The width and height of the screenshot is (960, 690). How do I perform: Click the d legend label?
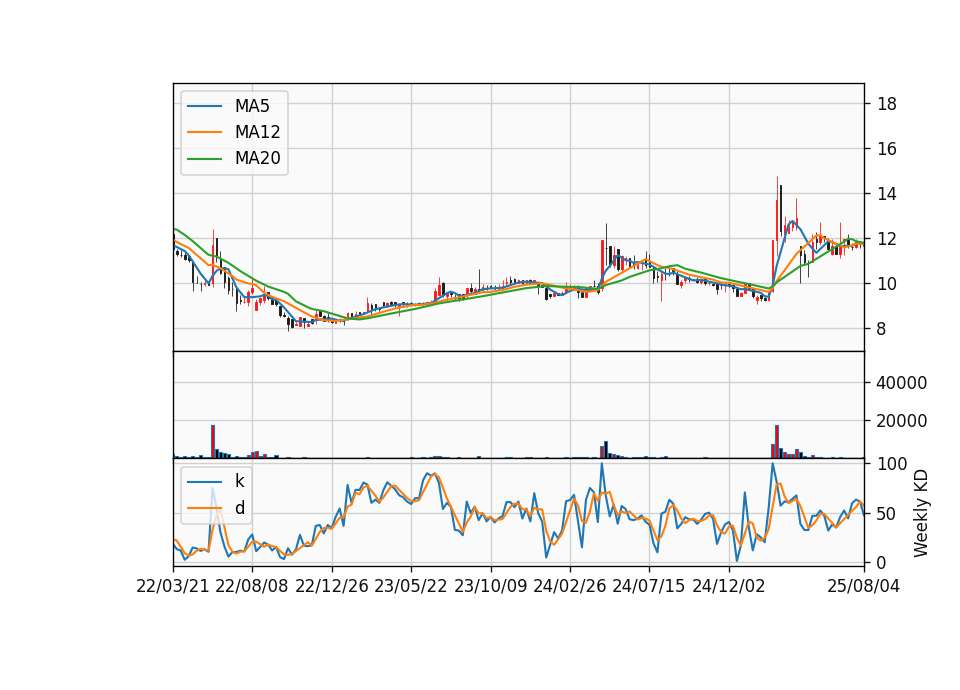pos(240,508)
